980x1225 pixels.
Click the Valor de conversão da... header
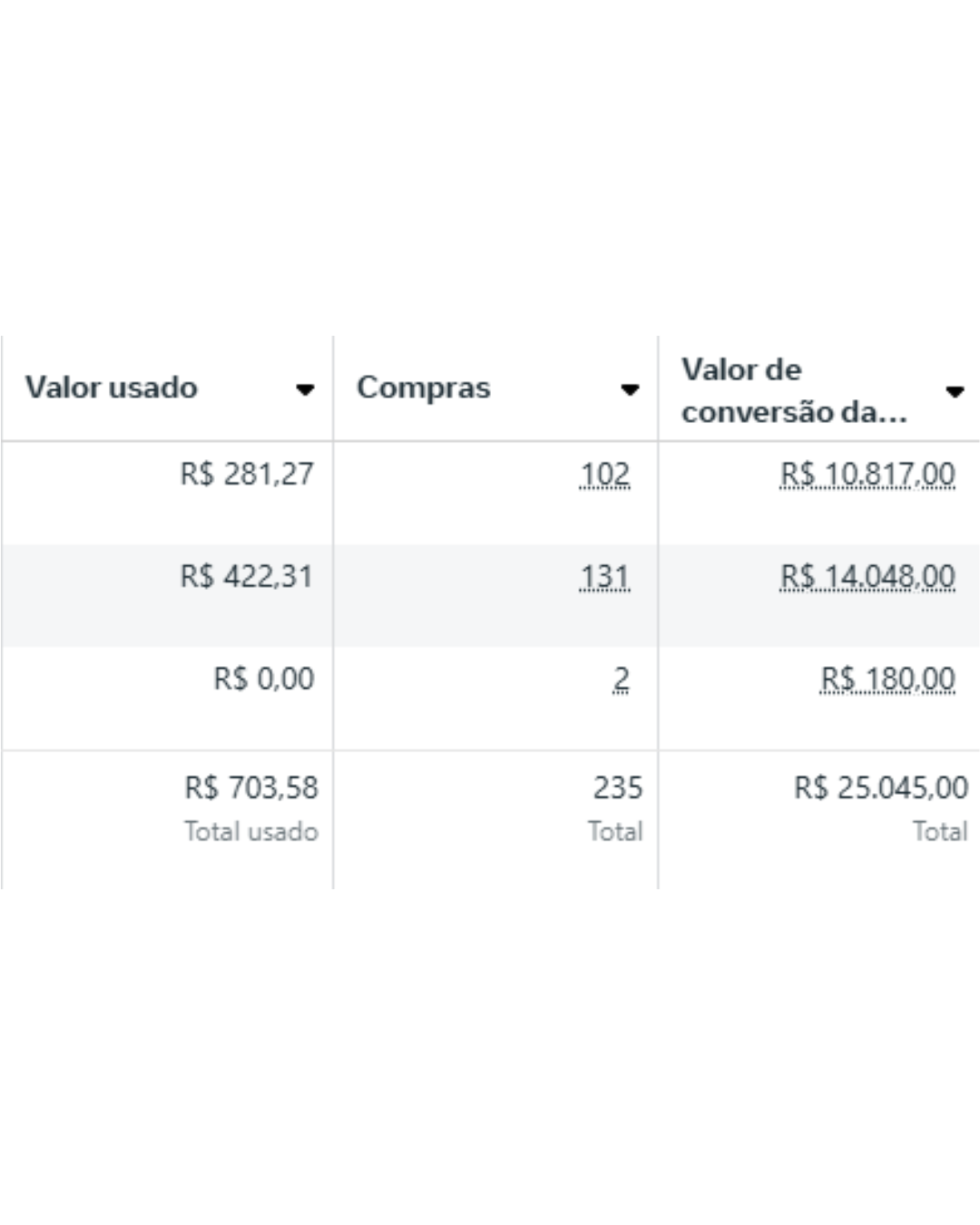tap(794, 390)
